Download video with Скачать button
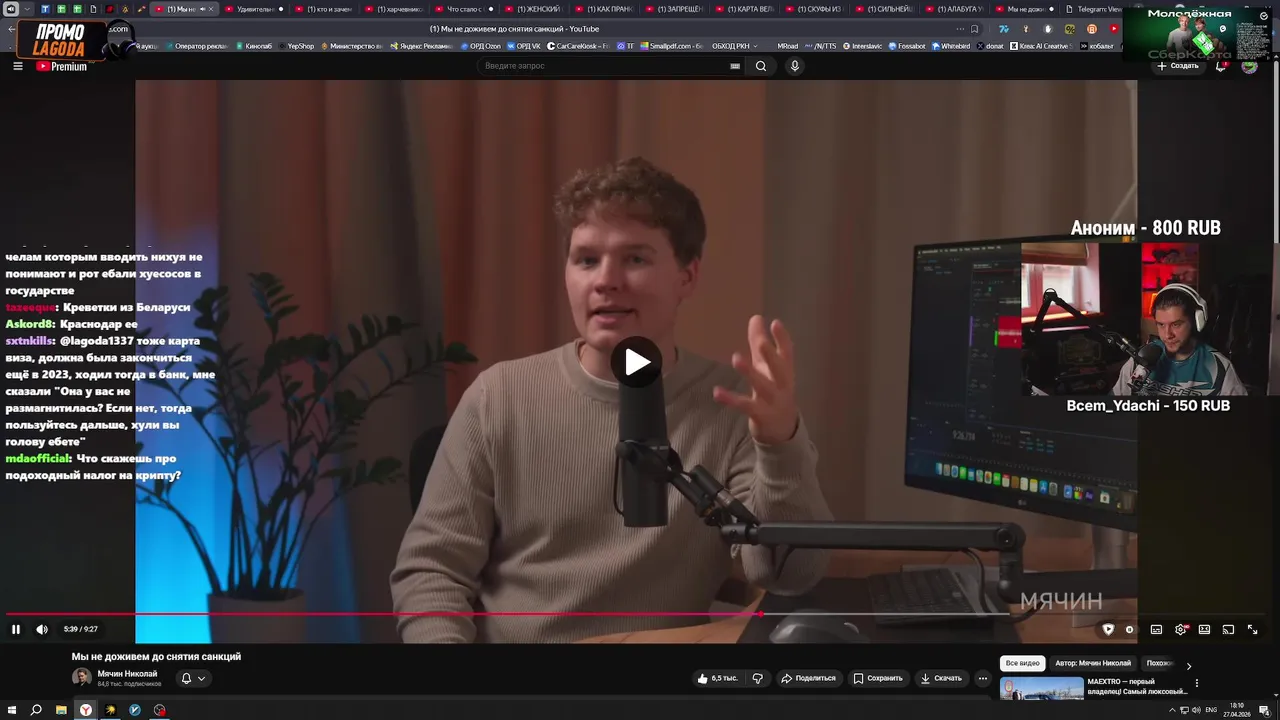The height and width of the screenshot is (720, 1280). (x=941, y=678)
